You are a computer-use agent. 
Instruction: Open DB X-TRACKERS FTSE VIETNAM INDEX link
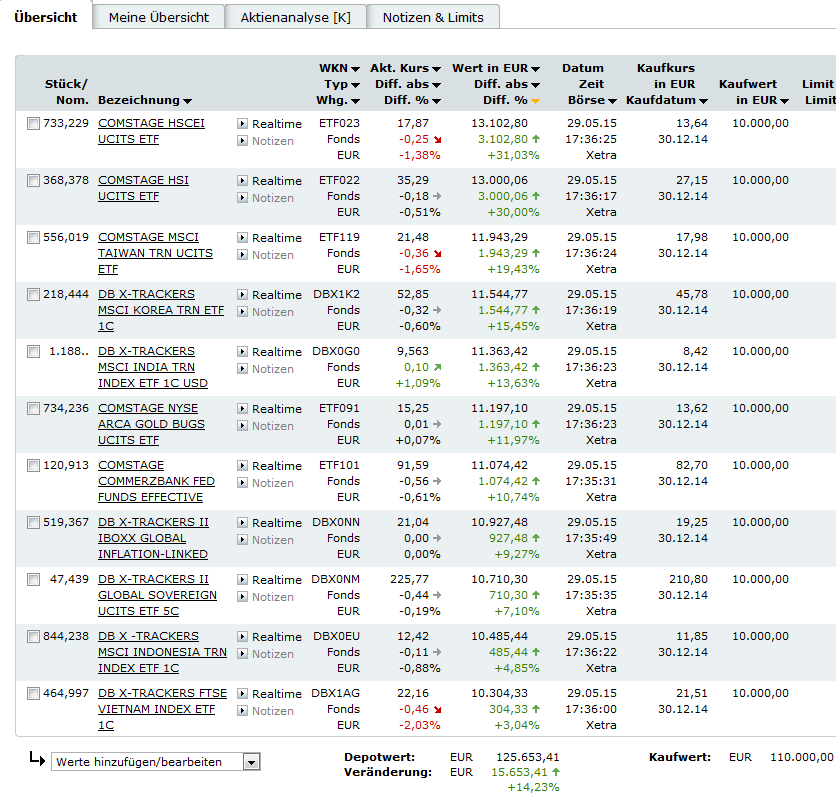(162, 709)
